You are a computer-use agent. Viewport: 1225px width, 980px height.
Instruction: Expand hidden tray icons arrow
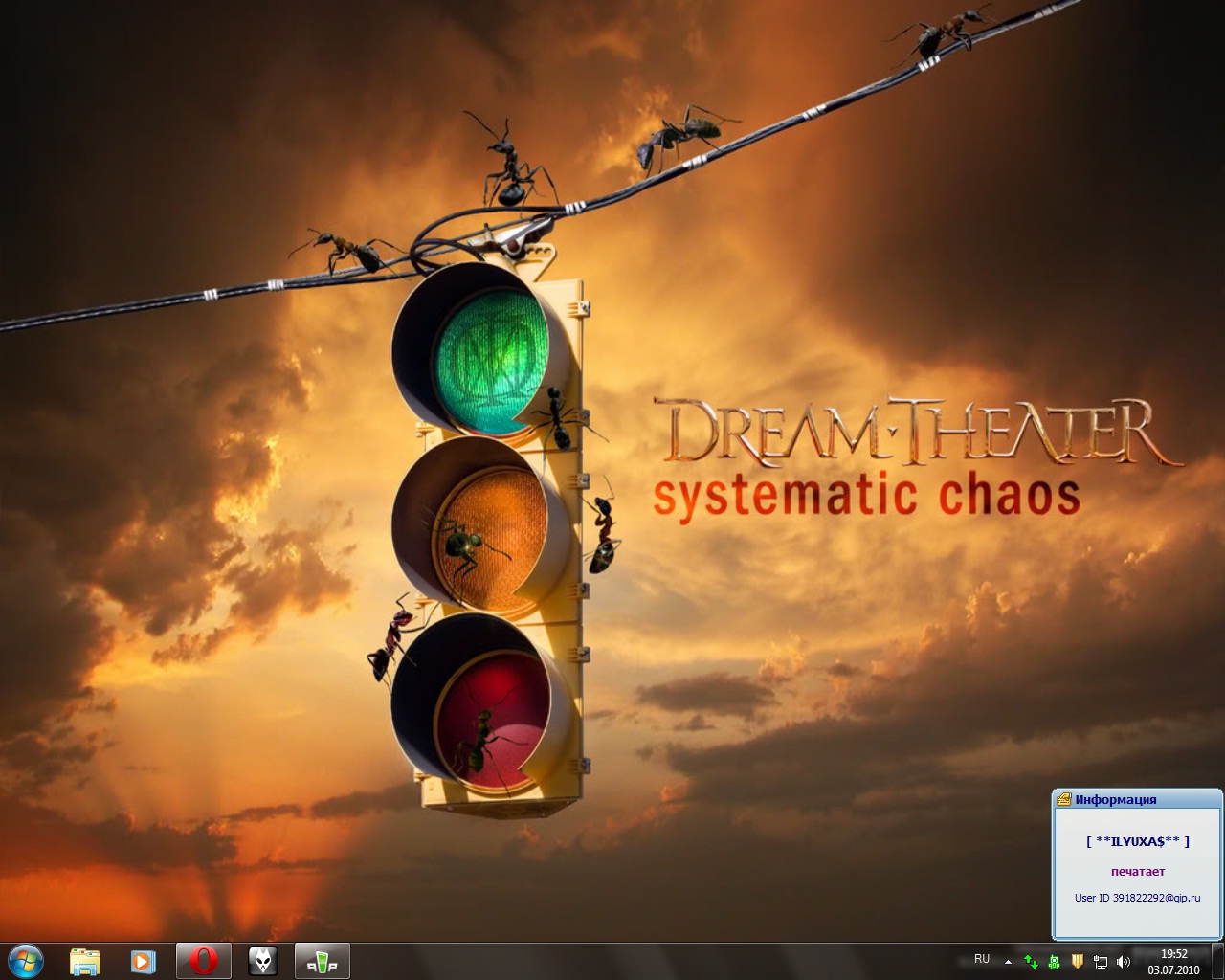tap(1008, 961)
